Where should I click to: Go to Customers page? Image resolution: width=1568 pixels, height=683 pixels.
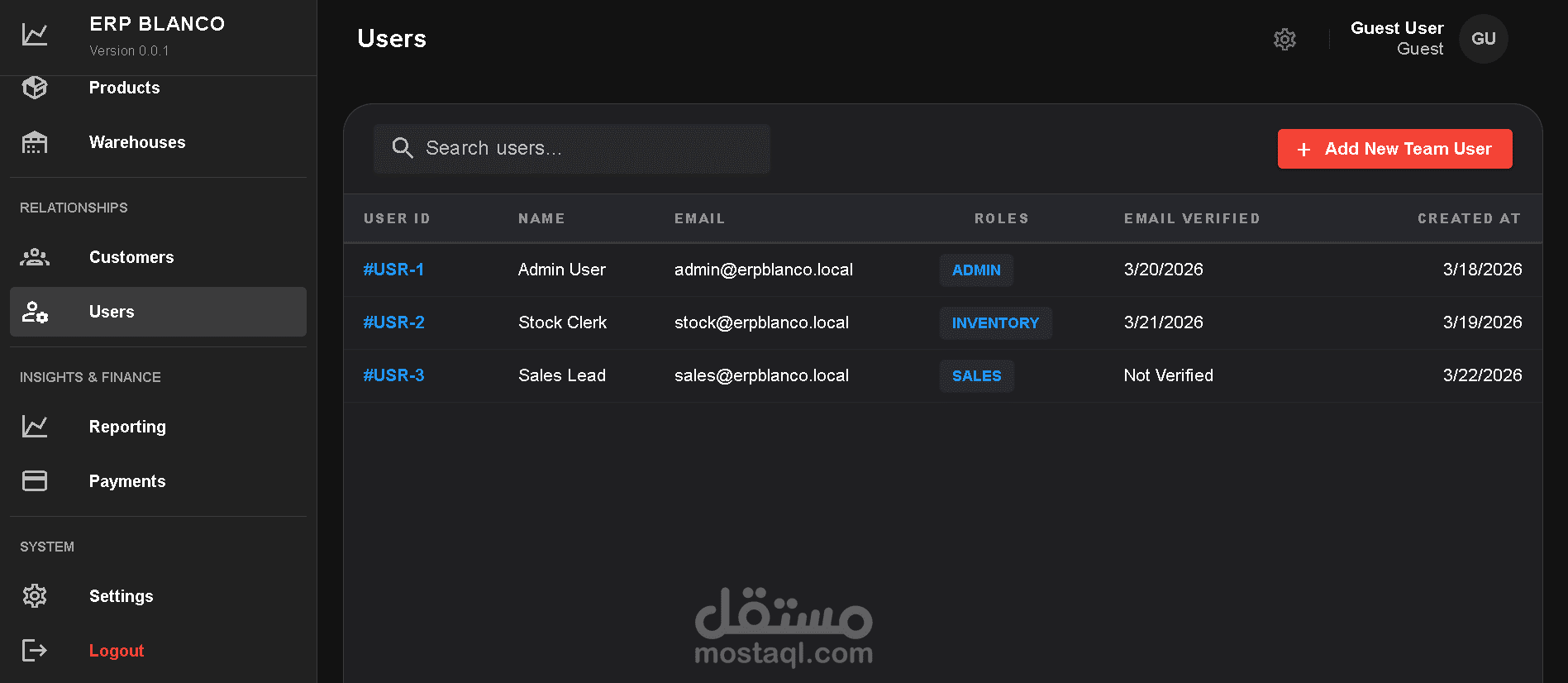click(158, 257)
